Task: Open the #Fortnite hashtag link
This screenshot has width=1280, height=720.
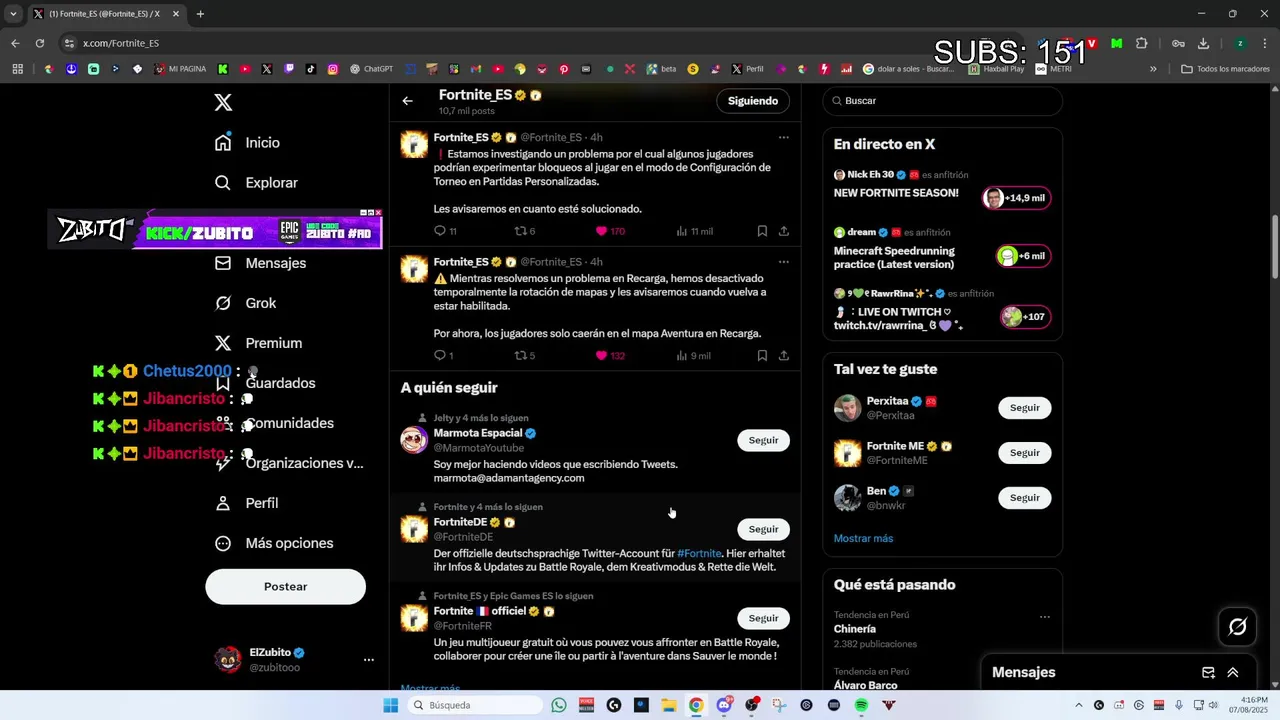Action: pos(699,553)
